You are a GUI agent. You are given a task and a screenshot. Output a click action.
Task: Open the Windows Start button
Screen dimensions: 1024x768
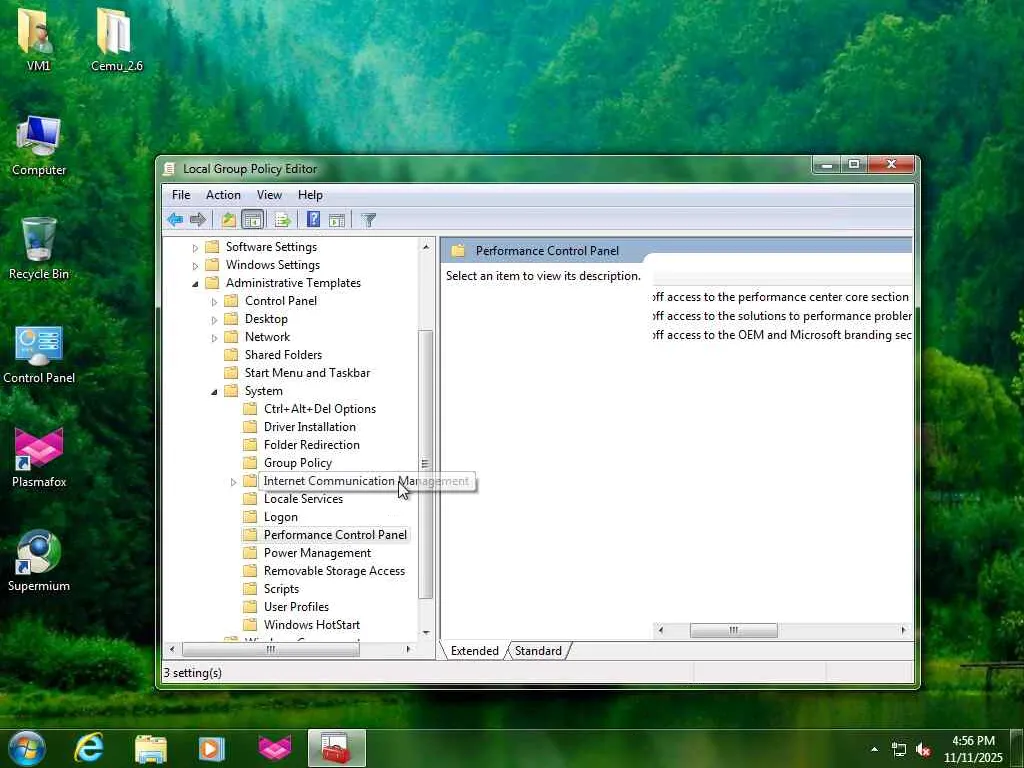[x=27, y=748]
